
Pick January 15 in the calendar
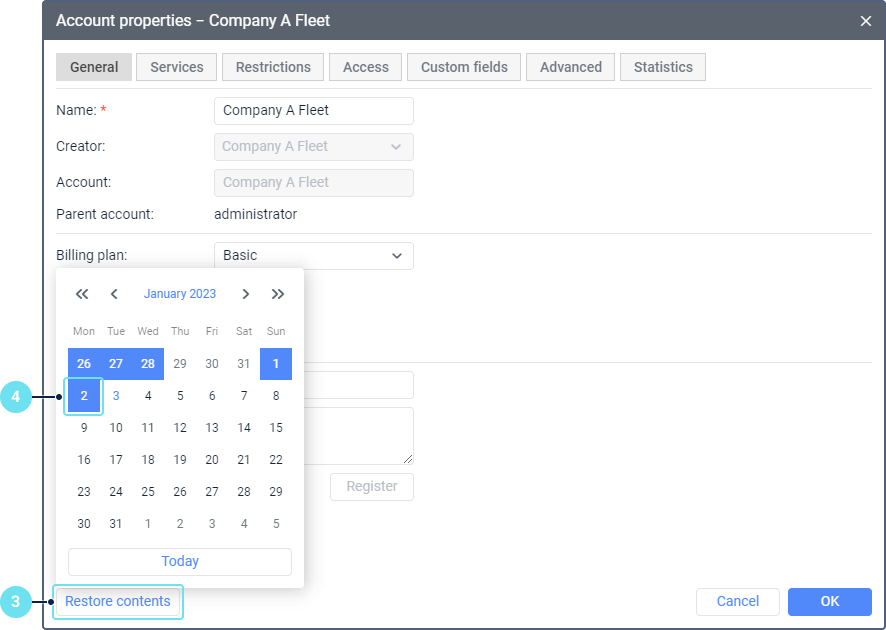tap(276, 428)
